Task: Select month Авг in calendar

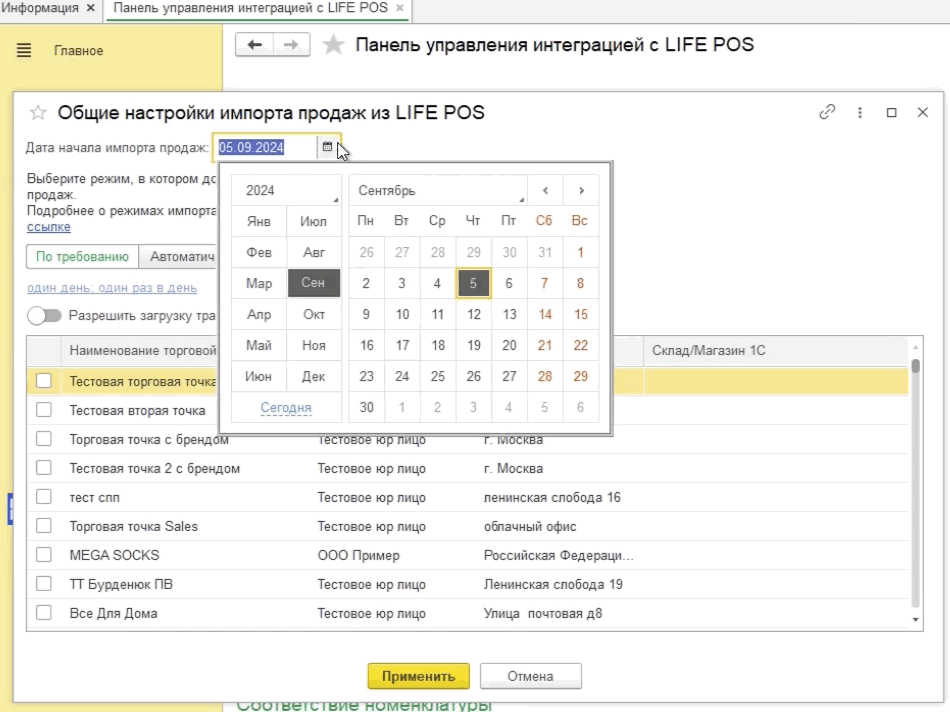Action: 313,252
